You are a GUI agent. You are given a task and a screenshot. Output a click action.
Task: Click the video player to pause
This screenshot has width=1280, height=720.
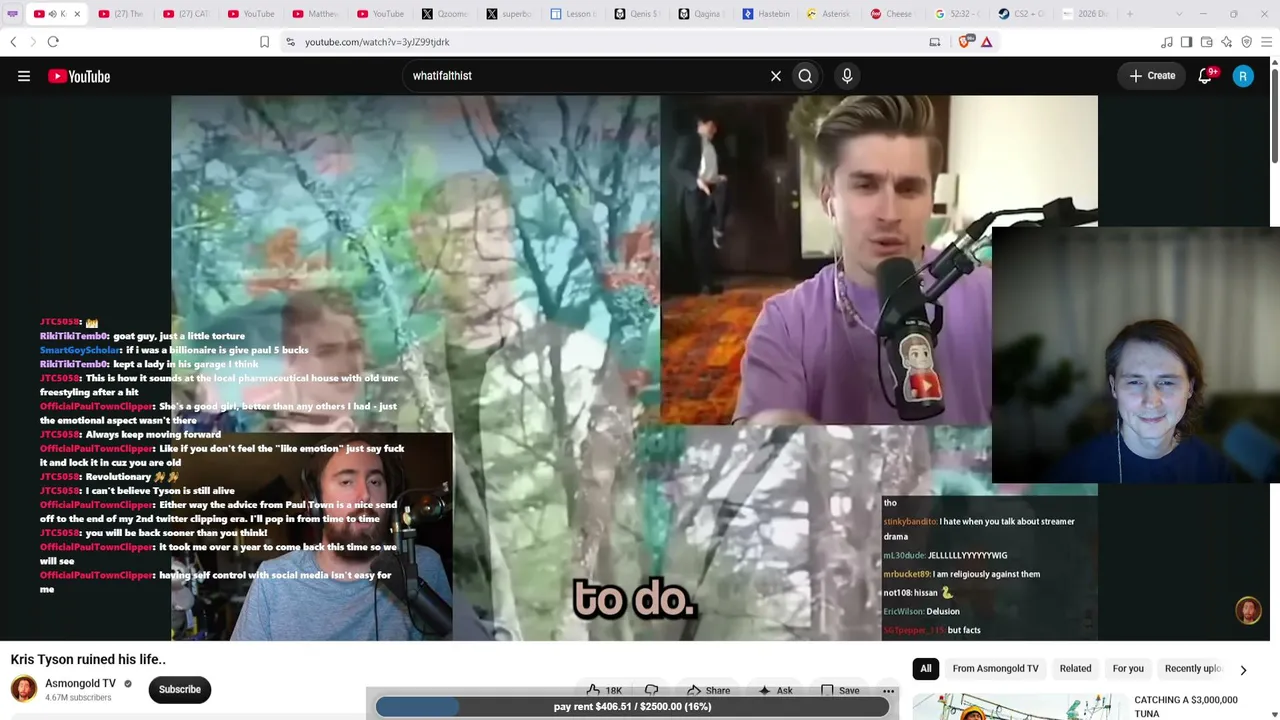coord(634,368)
